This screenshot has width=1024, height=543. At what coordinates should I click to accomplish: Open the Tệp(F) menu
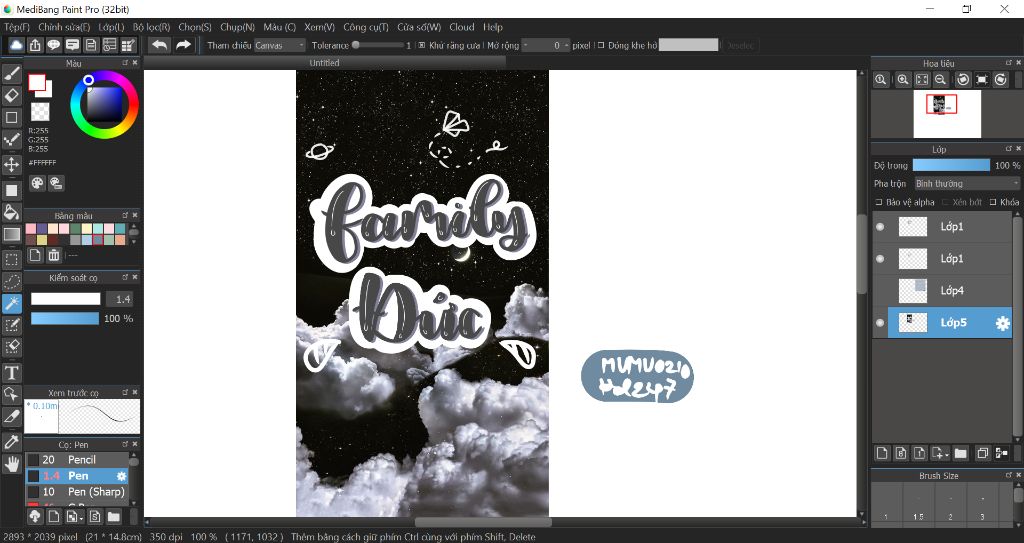pyautogui.click(x=17, y=27)
